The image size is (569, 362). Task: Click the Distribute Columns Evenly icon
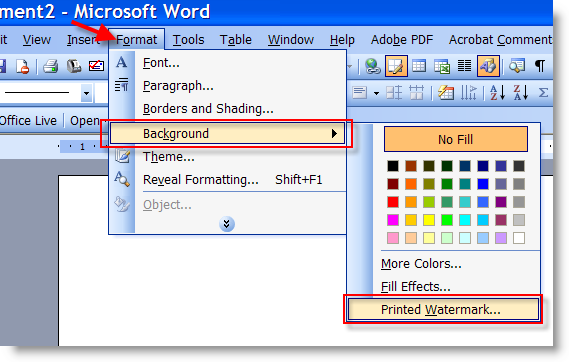tap(416, 93)
